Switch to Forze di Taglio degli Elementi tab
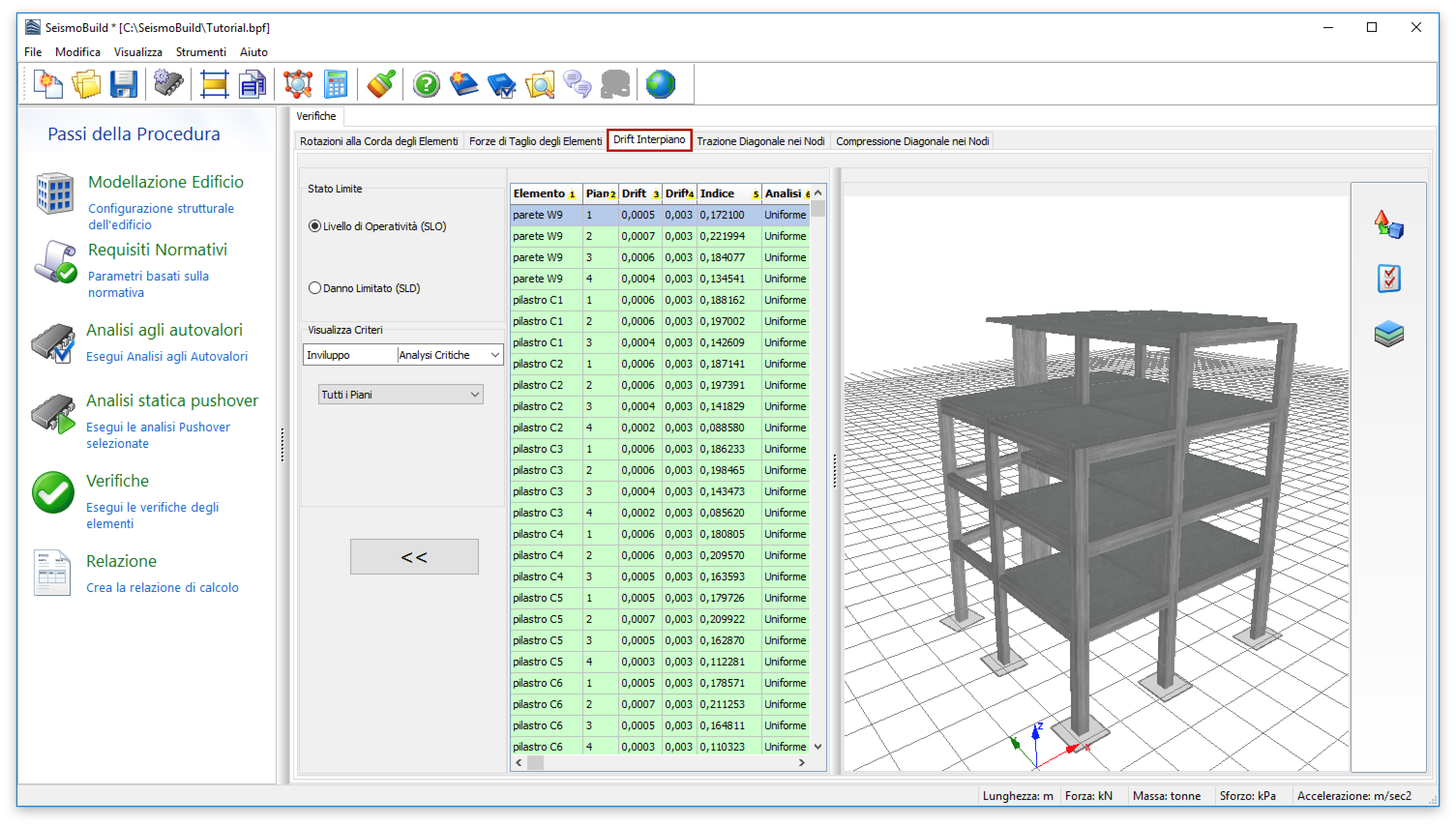Viewport: 1456px width, 827px height. point(535,141)
